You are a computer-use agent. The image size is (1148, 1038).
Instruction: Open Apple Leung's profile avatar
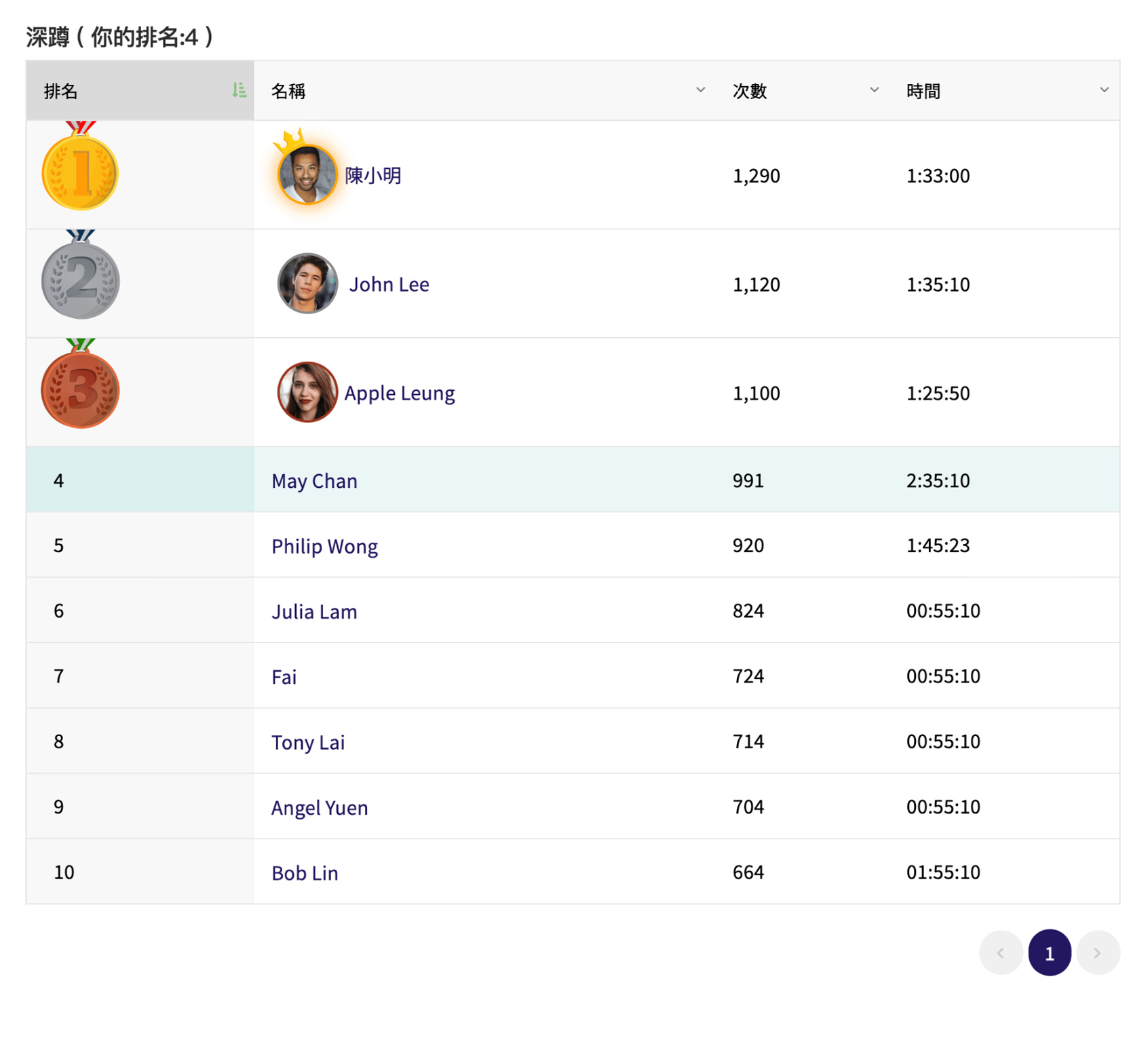(307, 392)
